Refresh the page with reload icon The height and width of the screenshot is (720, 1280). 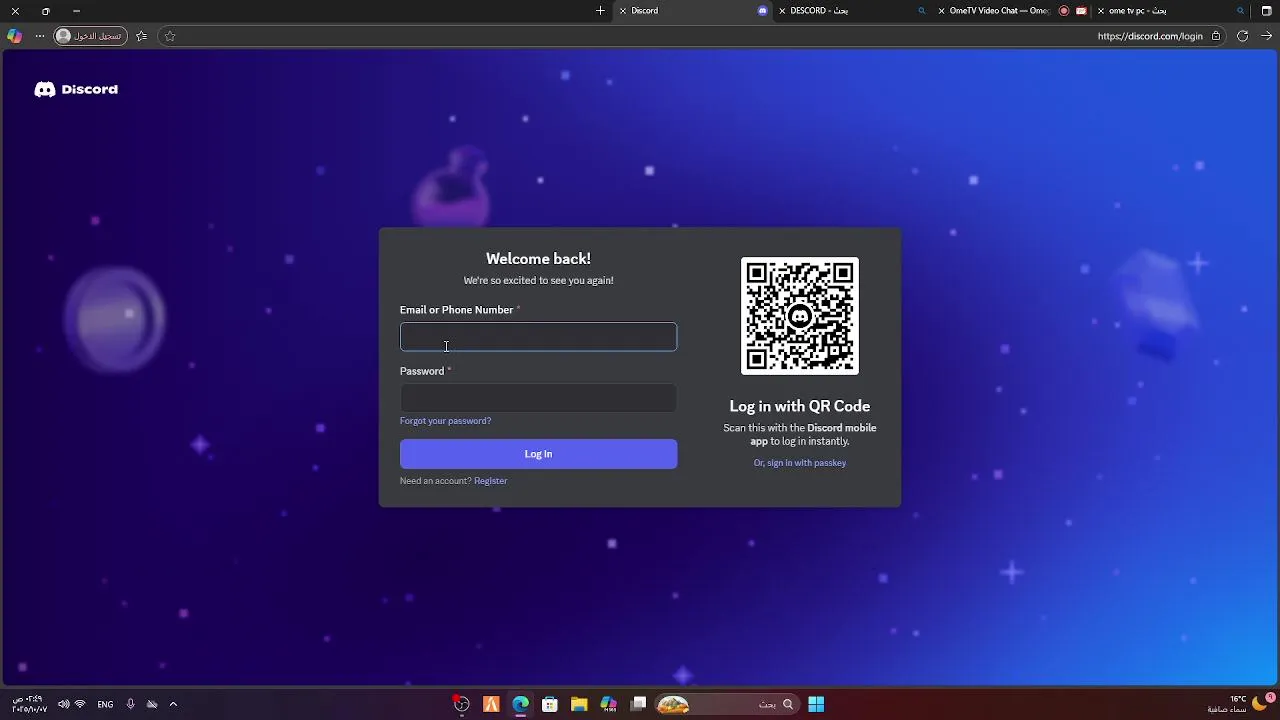pyautogui.click(x=1242, y=36)
